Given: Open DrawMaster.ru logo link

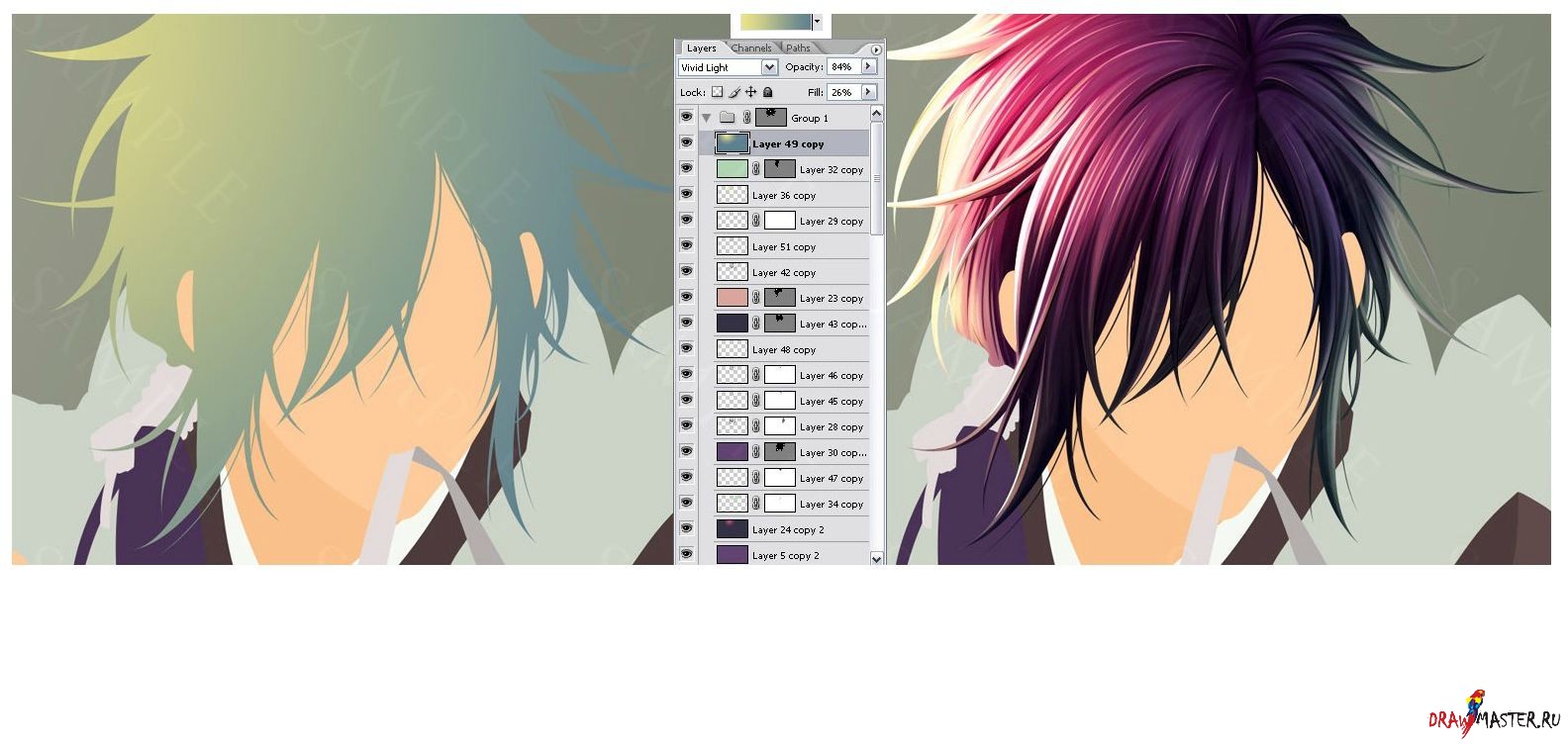Looking at the screenshot, I should coord(1494,715).
